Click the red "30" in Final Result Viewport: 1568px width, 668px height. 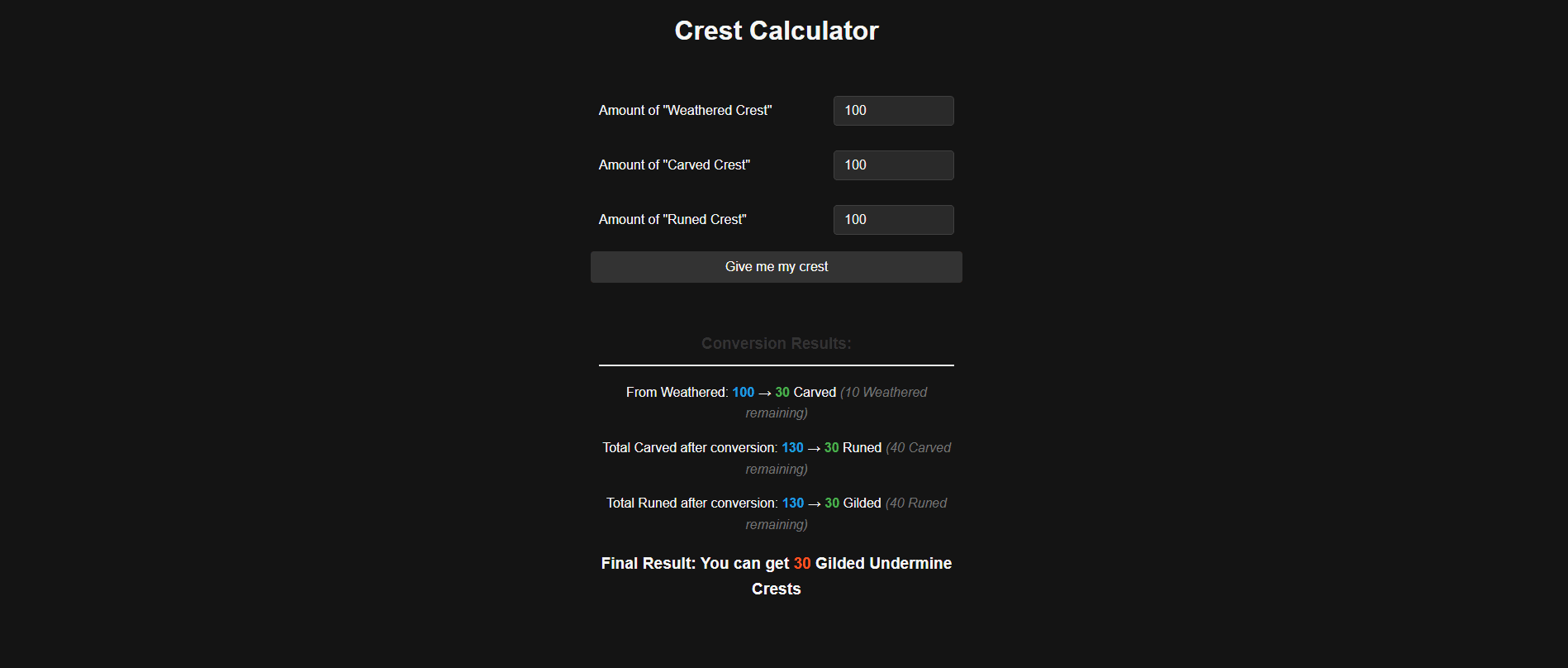802,564
